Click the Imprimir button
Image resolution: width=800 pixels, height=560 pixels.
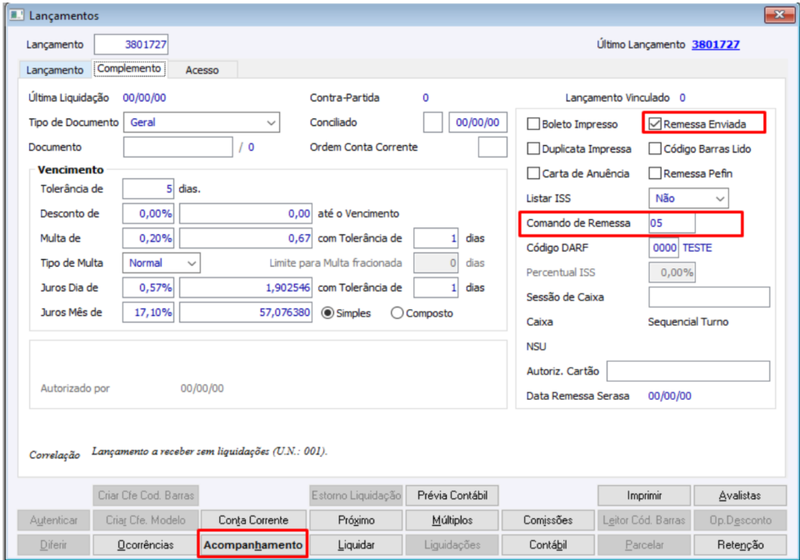click(x=644, y=495)
